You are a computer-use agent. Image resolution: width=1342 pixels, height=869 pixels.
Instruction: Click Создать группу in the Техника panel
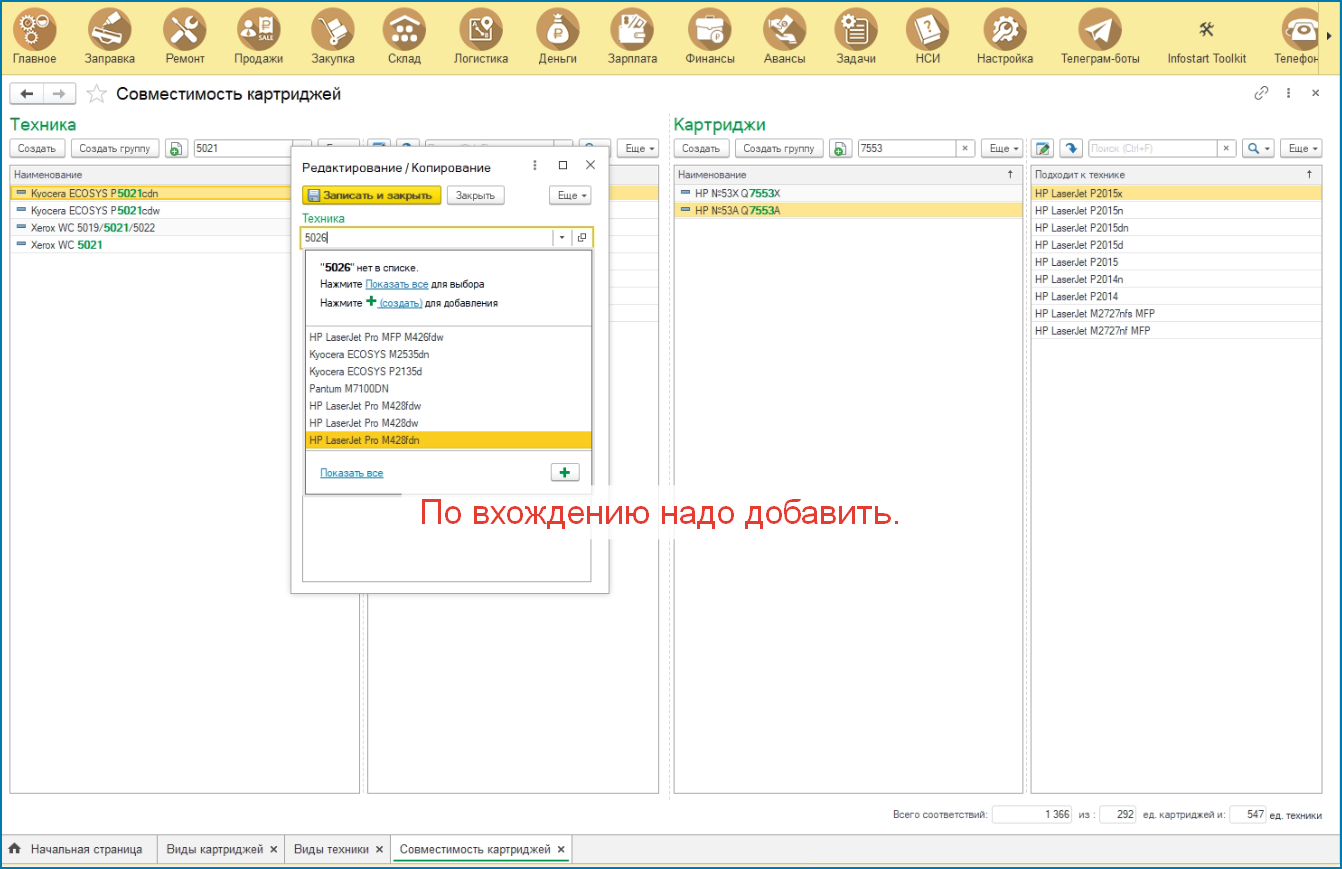coord(116,148)
